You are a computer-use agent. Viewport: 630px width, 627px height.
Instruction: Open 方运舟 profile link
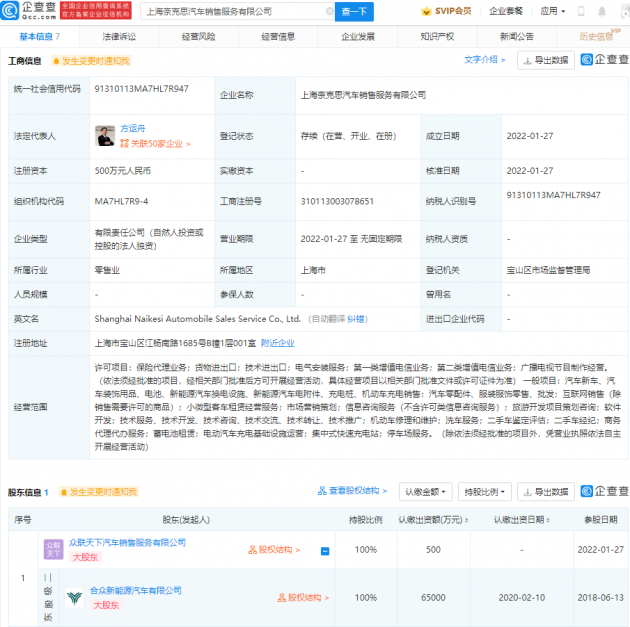(133, 129)
